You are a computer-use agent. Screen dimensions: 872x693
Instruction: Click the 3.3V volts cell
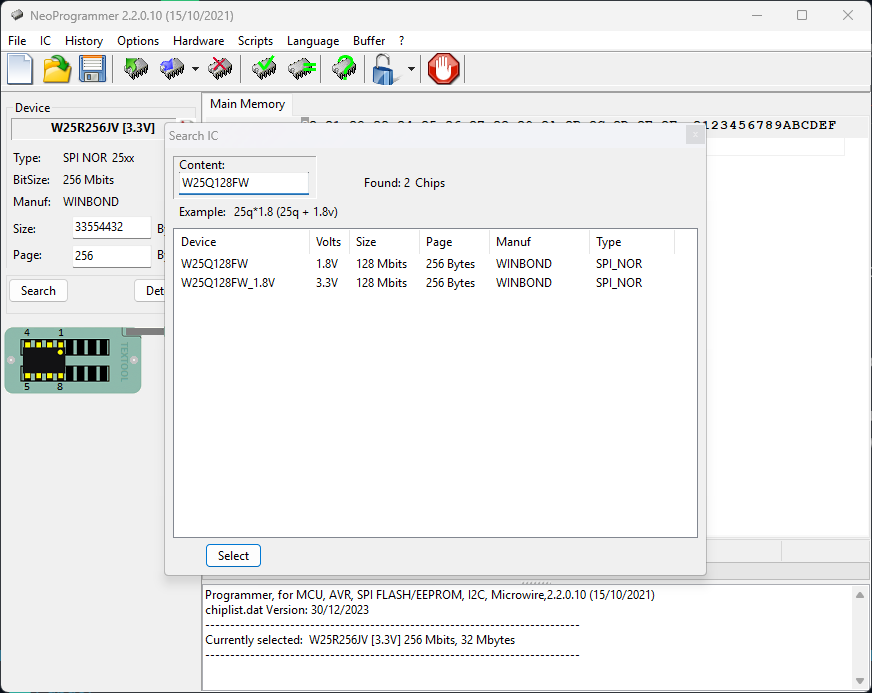tap(327, 283)
